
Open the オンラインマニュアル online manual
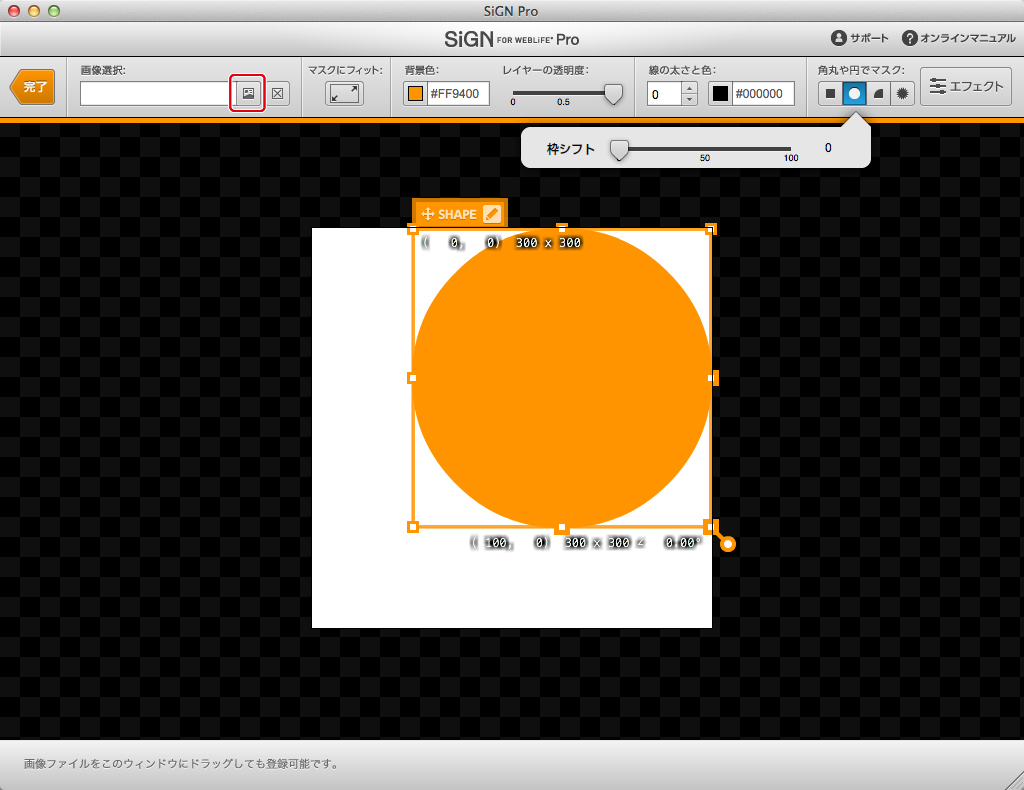click(959, 38)
